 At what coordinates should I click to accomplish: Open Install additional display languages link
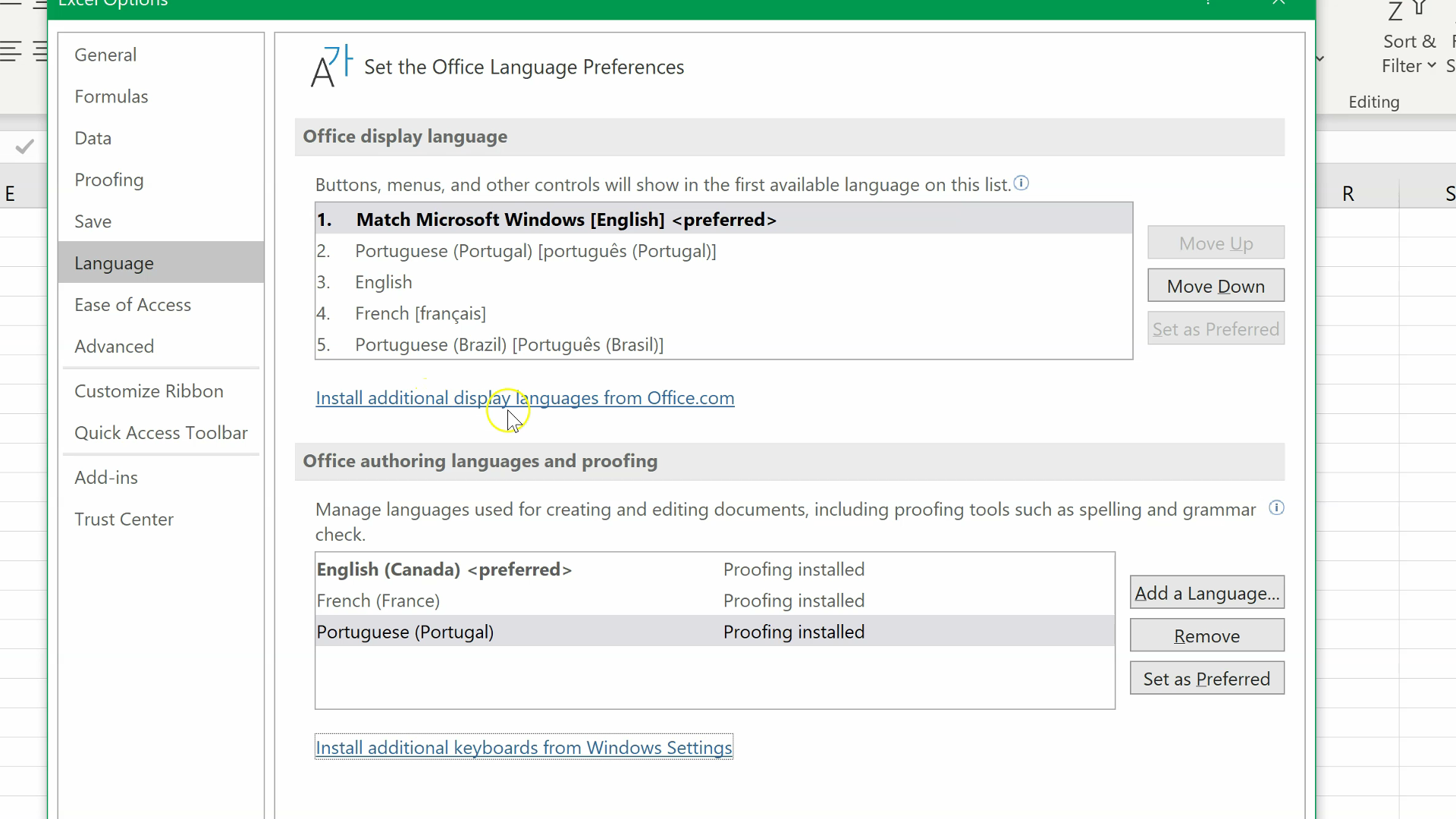point(524,397)
